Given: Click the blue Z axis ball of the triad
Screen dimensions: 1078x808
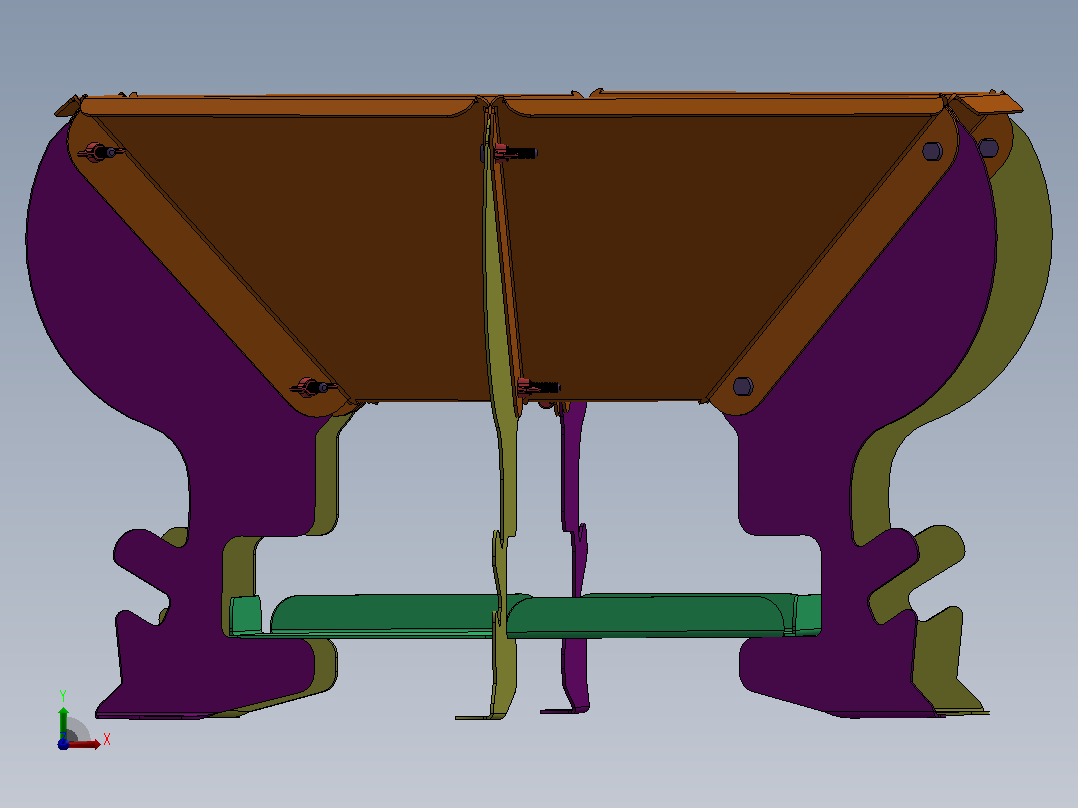Looking at the screenshot, I should click(x=63, y=744).
